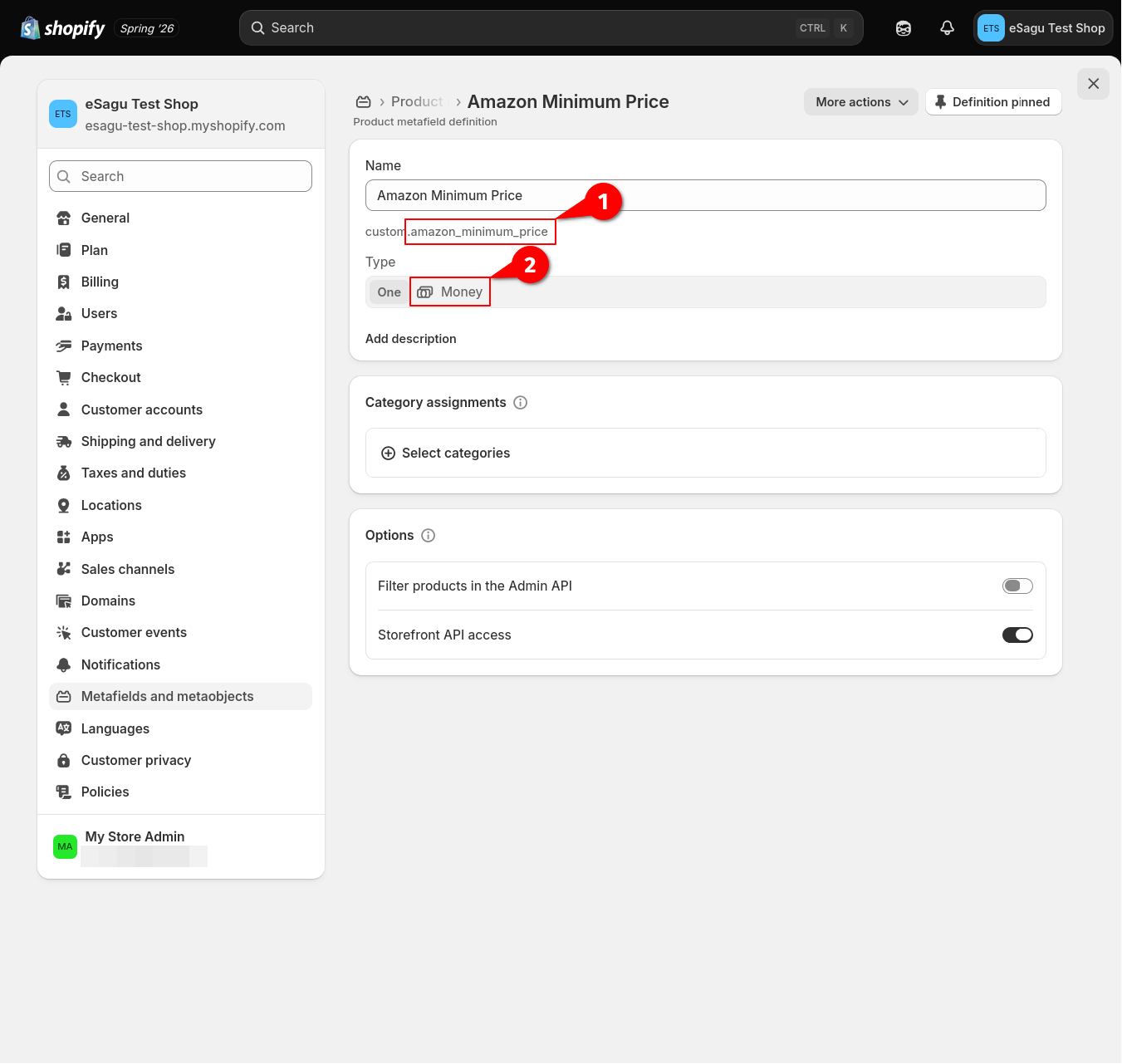1122x1064 pixels.
Task: Click the Definition pinned button
Action: click(993, 102)
